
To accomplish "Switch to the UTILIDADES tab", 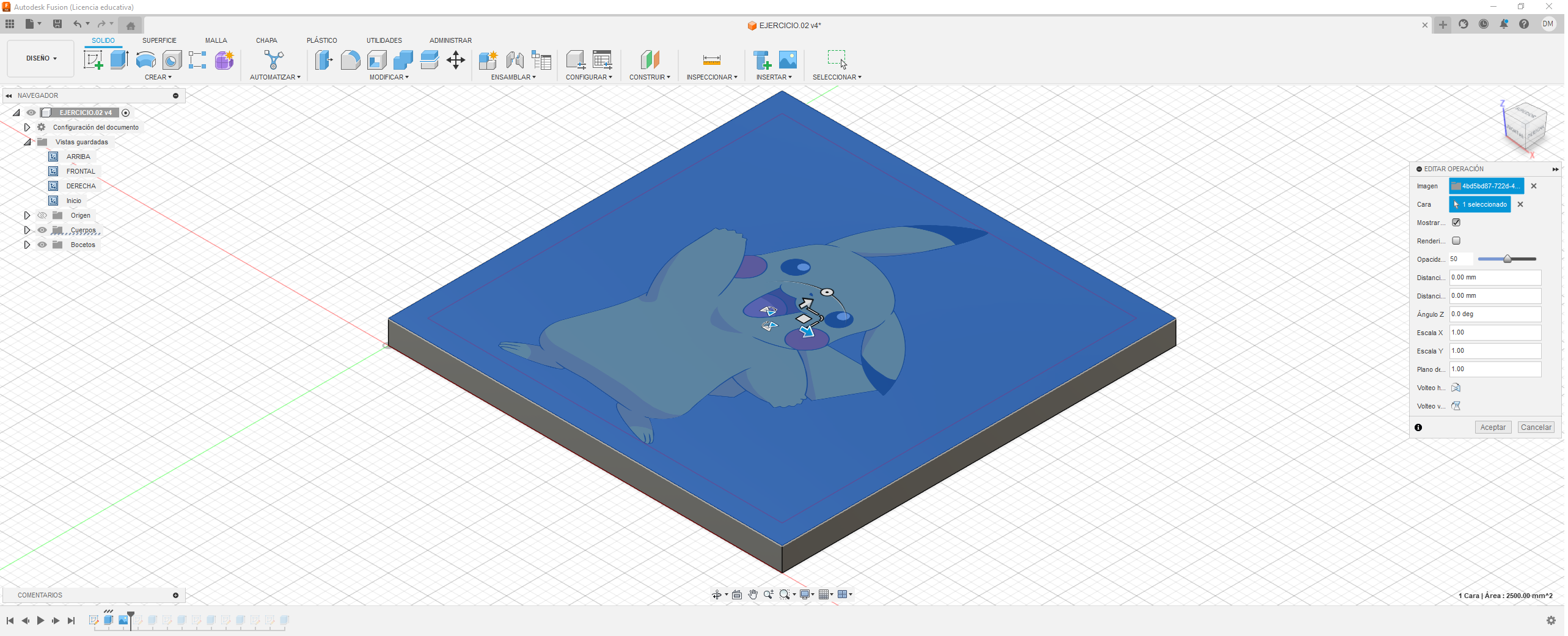I will pos(385,40).
